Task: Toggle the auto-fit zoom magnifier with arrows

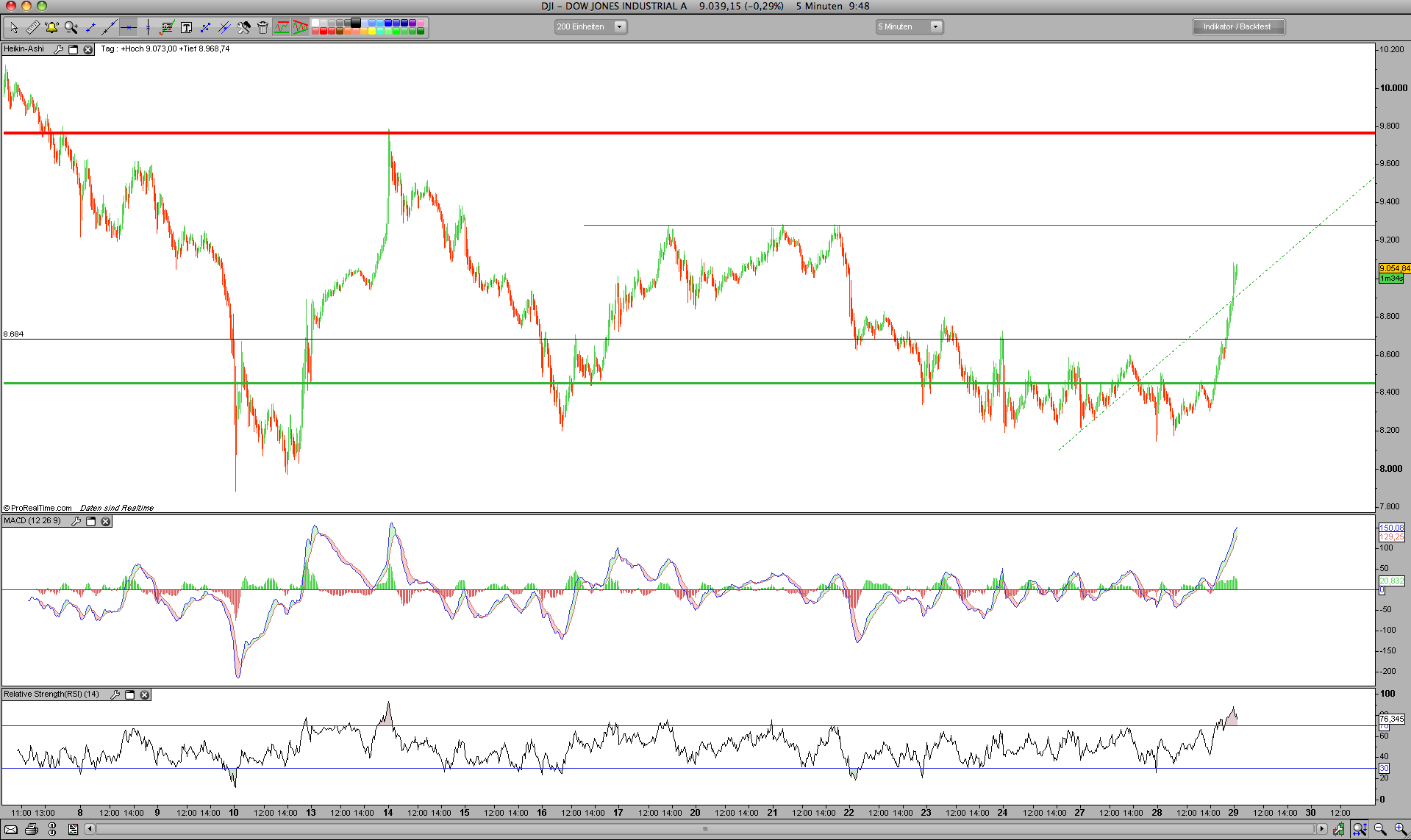Action: [1360, 830]
